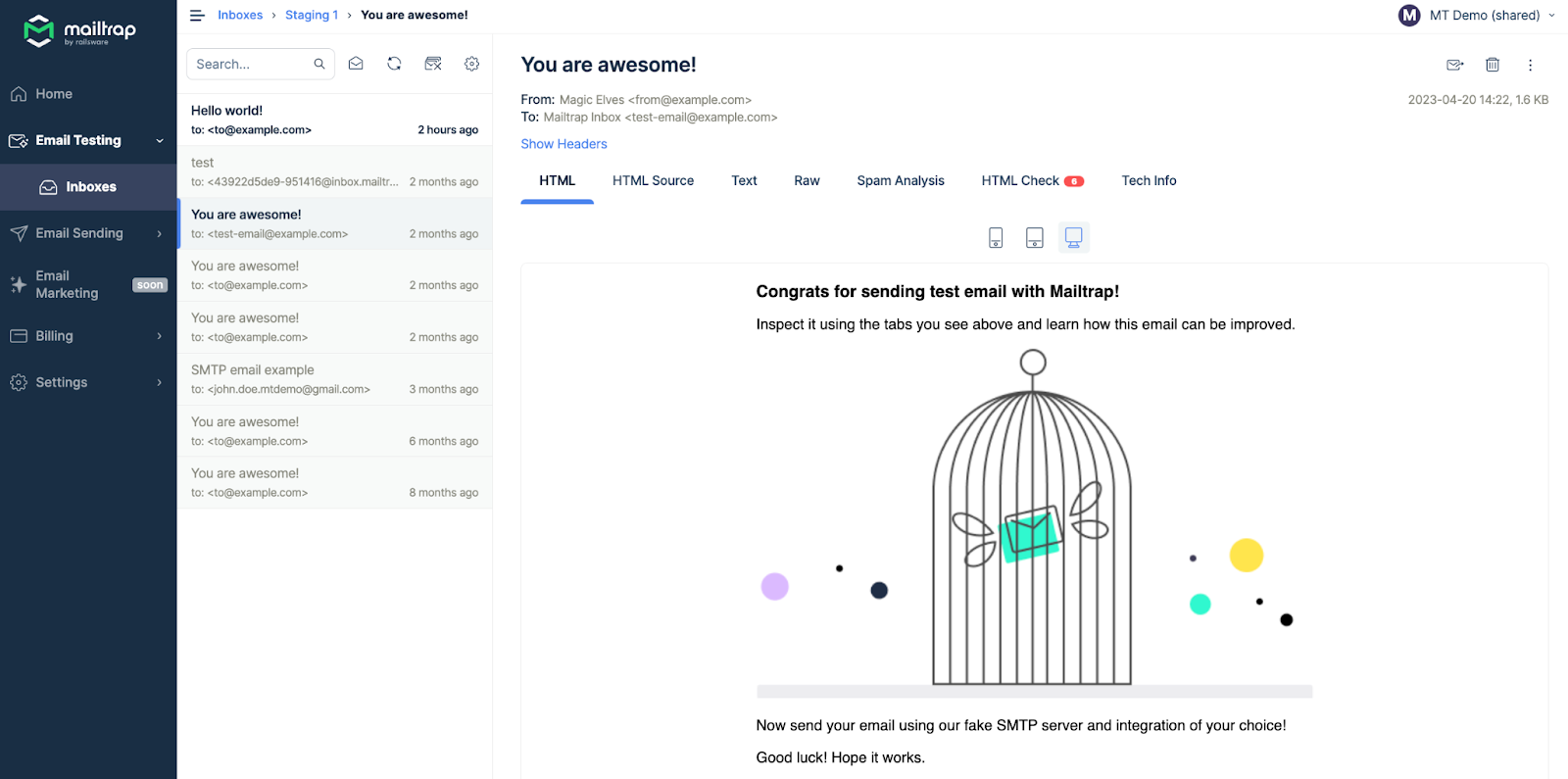Open the email from 8 months ago
1568x779 pixels.
(x=335, y=483)
